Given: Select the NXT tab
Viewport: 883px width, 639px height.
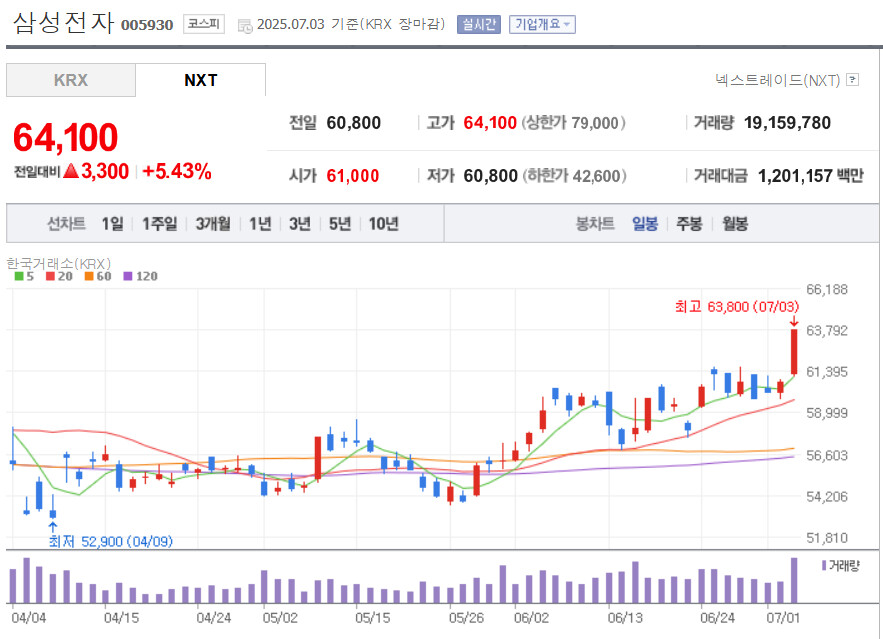Looking at the screenshot, I should click(201, 80).
